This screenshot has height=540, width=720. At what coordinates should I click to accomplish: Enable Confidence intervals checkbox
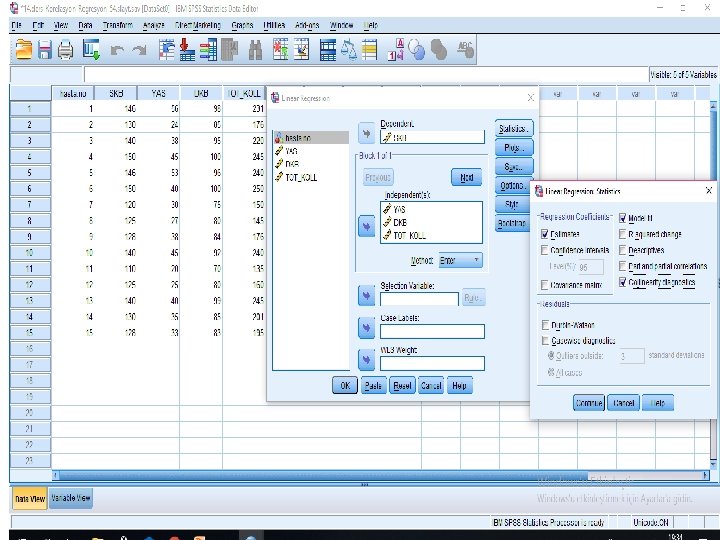(545, 250)
